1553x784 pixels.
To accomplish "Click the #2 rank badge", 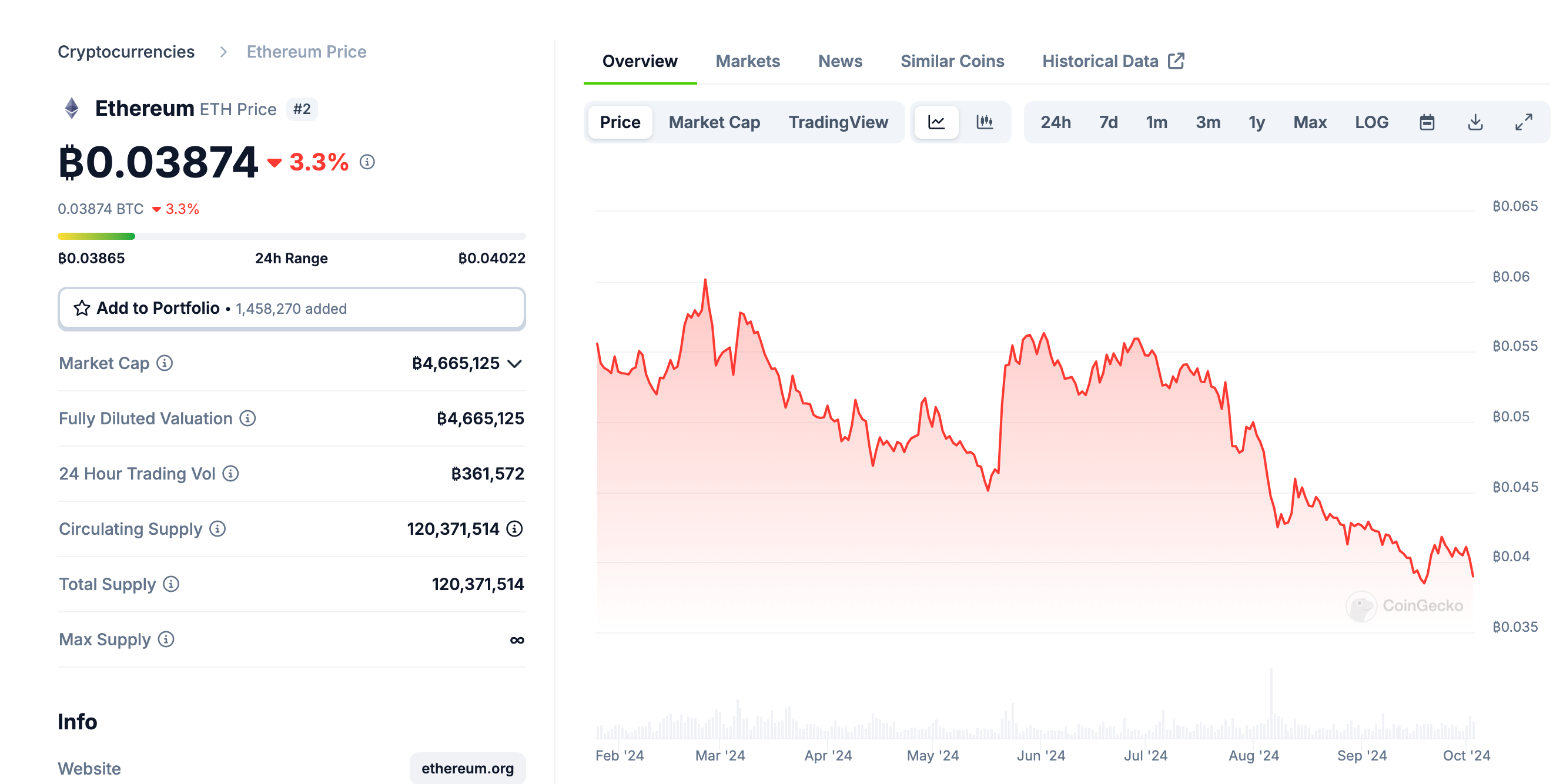I will tap(302, 109).
